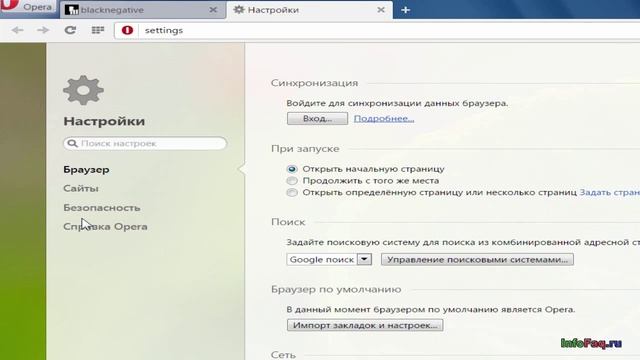The image size is (640, 360).
Task: Open the Задать страницы link
Action: 610,192
